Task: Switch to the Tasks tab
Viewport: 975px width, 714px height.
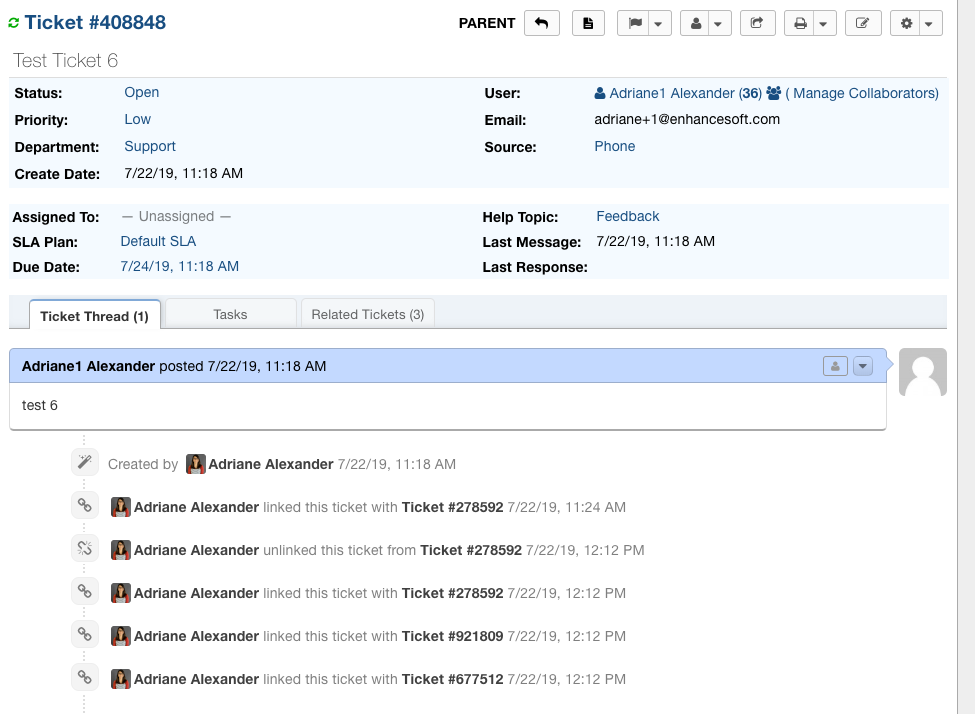Action: click(230, 314)
